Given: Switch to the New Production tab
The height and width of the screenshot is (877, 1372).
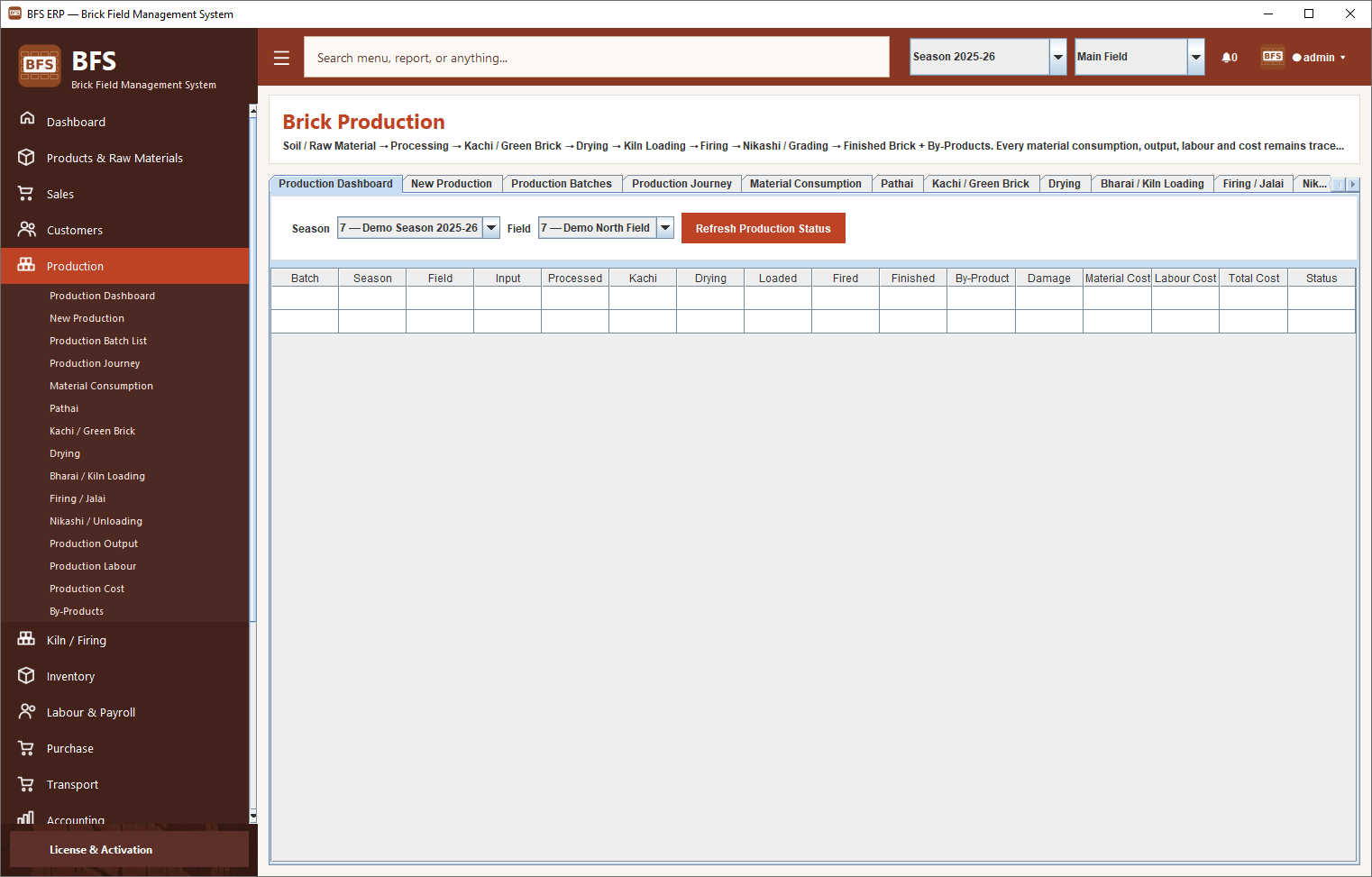Looking at the screenshot, I should [x=452, y=184].
